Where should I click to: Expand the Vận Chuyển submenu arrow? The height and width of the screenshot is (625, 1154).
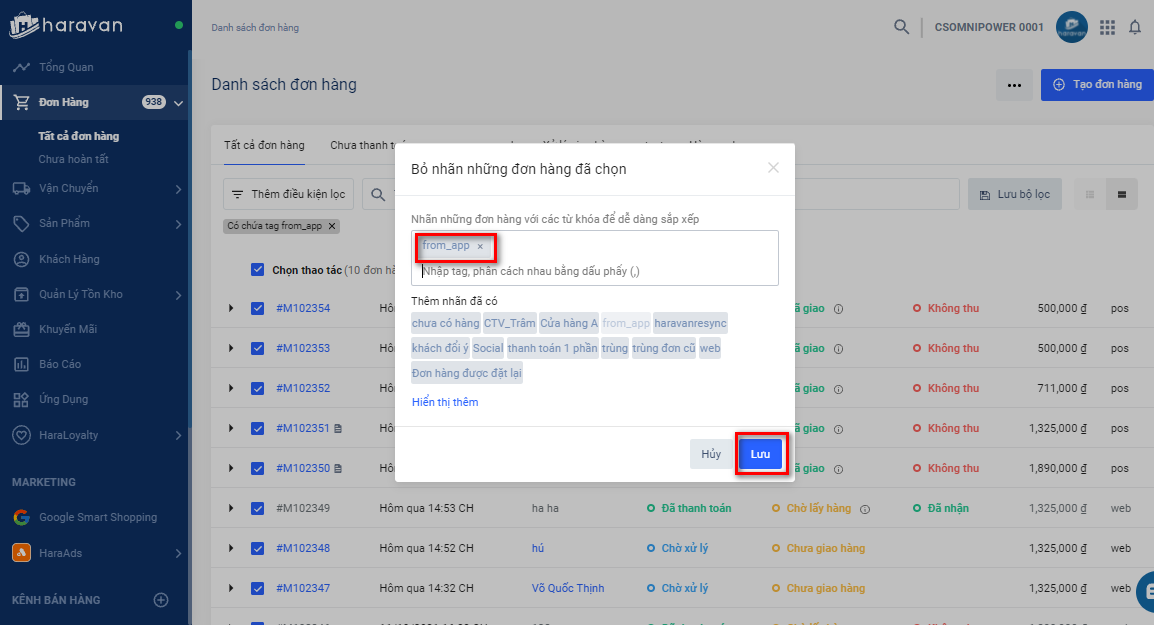(x=178, y=189)
